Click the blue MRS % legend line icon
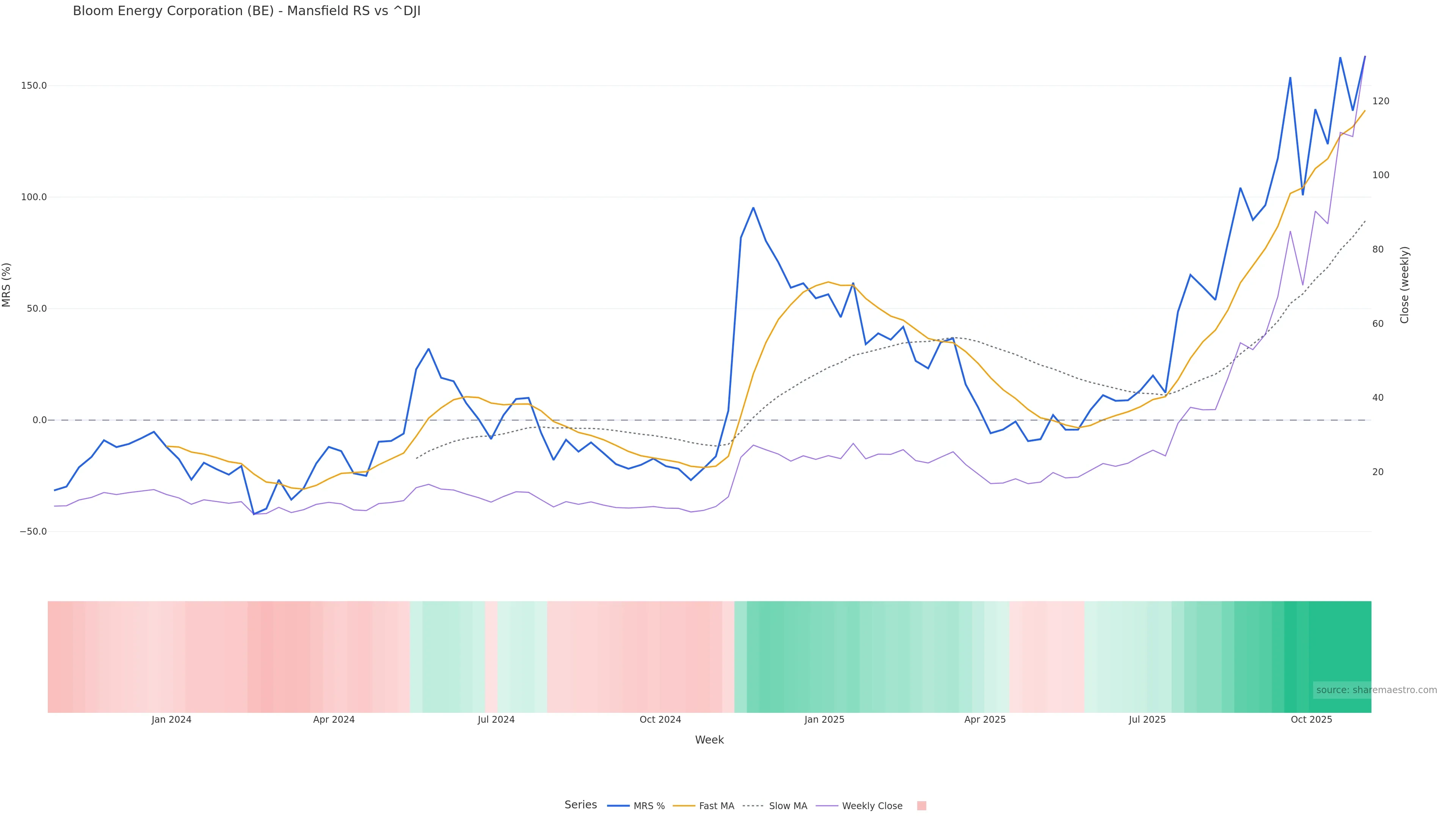The width and height of the screenshot is (1456, 819). [618, 806]
